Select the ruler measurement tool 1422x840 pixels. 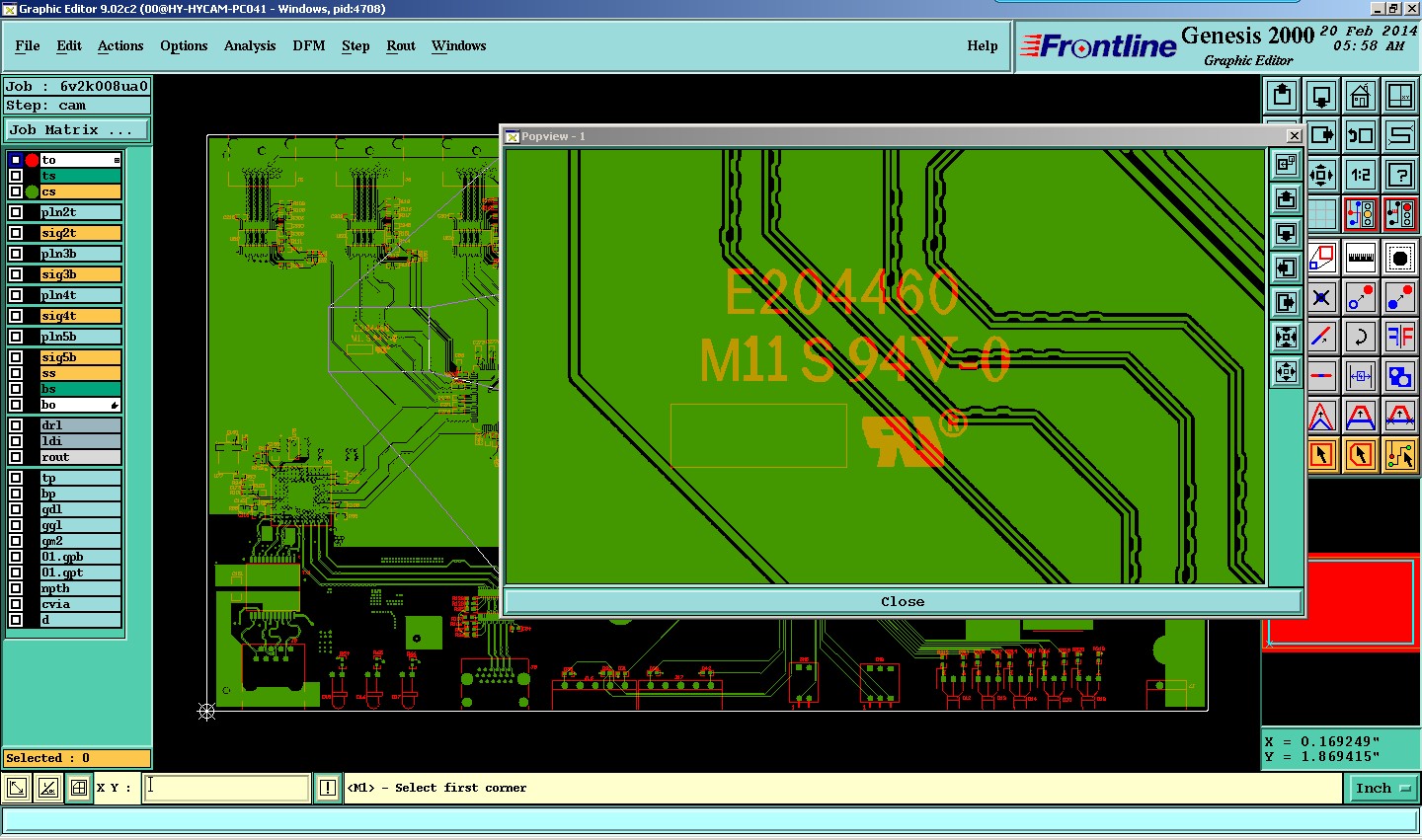(x=1361, y=259)
